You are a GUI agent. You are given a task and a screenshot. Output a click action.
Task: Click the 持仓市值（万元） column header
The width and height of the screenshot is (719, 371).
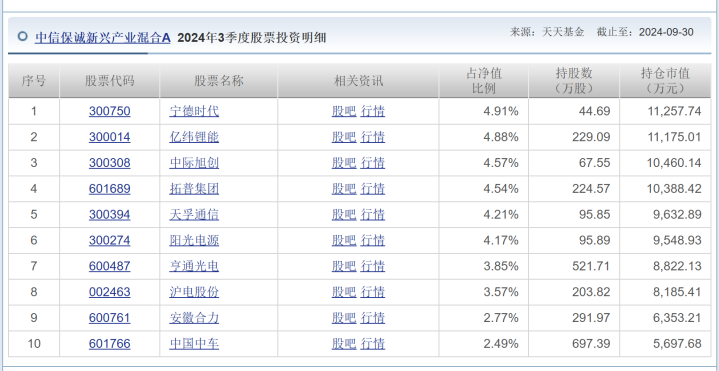coord(665,81)
